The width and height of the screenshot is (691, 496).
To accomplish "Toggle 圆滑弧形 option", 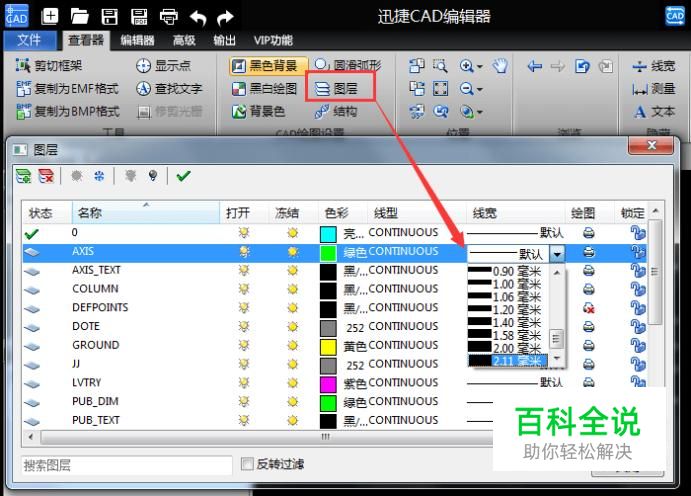I will [347, 65].
